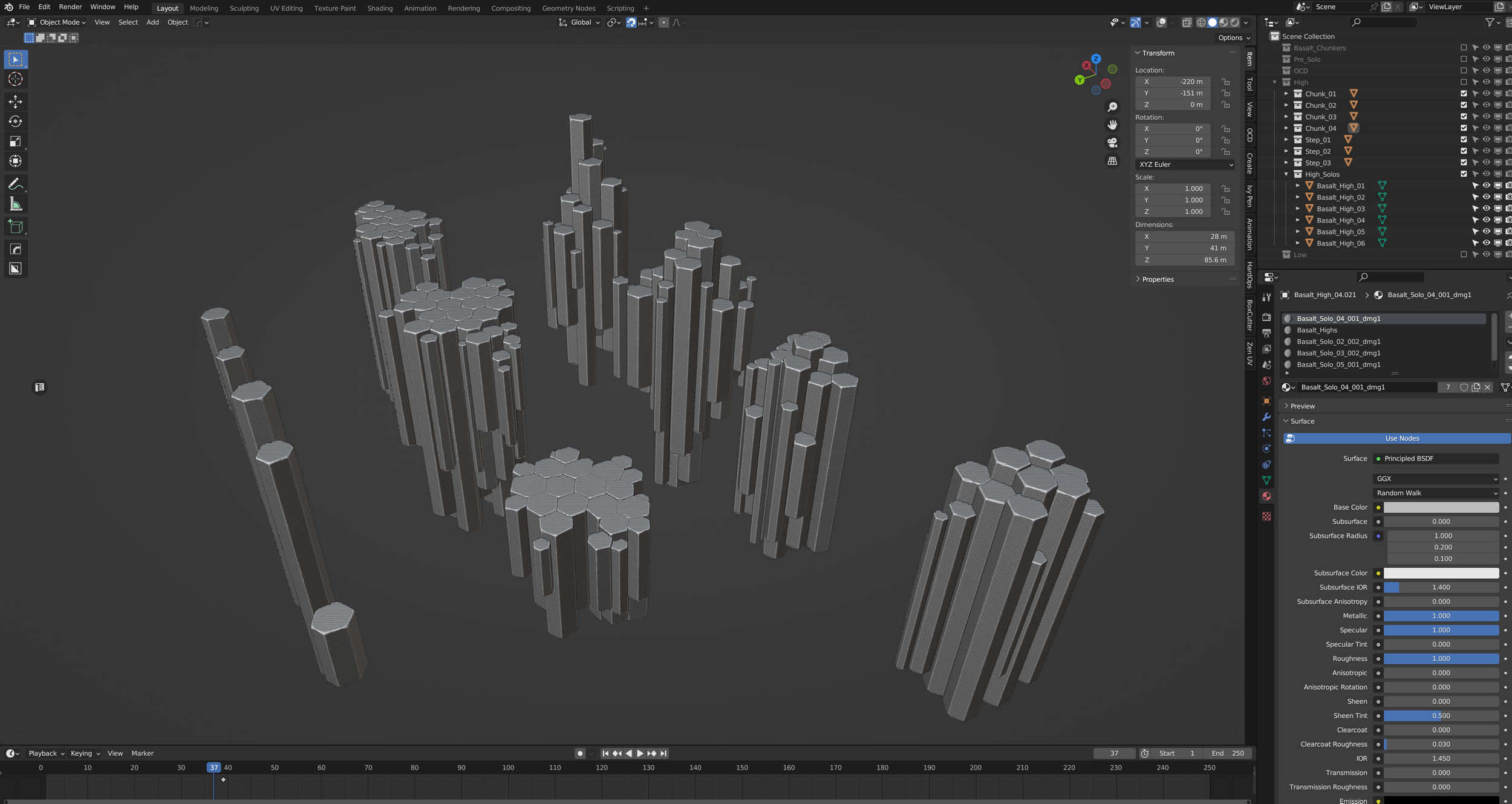Toggle wireframe shading mode in viewport header
Screen dimensions: 1512x804
(1201, 22)
